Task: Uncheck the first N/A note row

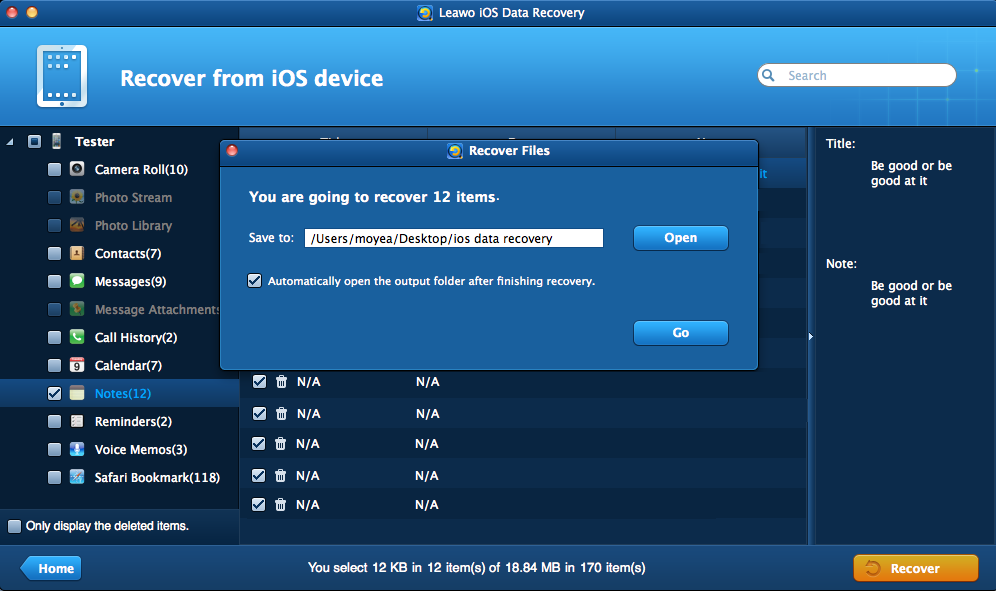Action: tap(259, 381)
